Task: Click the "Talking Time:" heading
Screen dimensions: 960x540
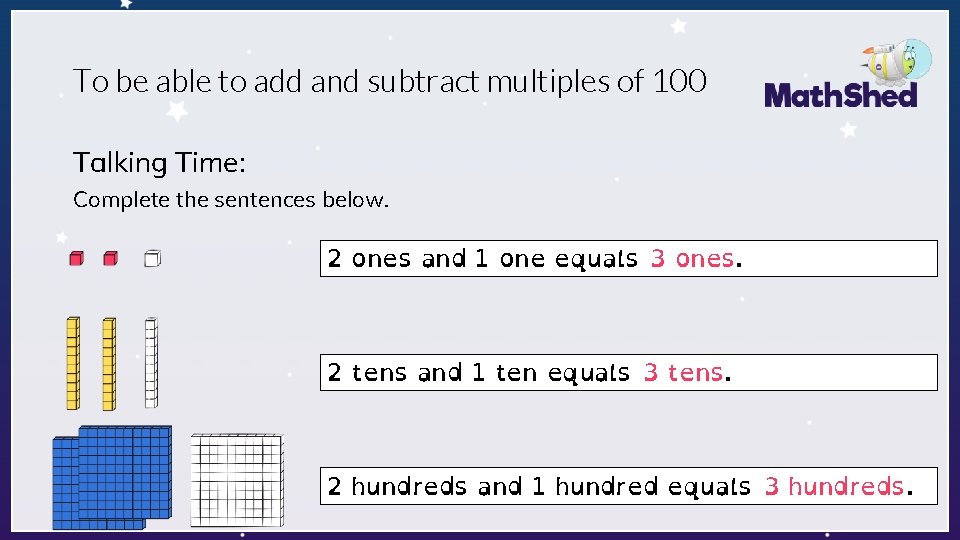Action: tap(159, 162)
